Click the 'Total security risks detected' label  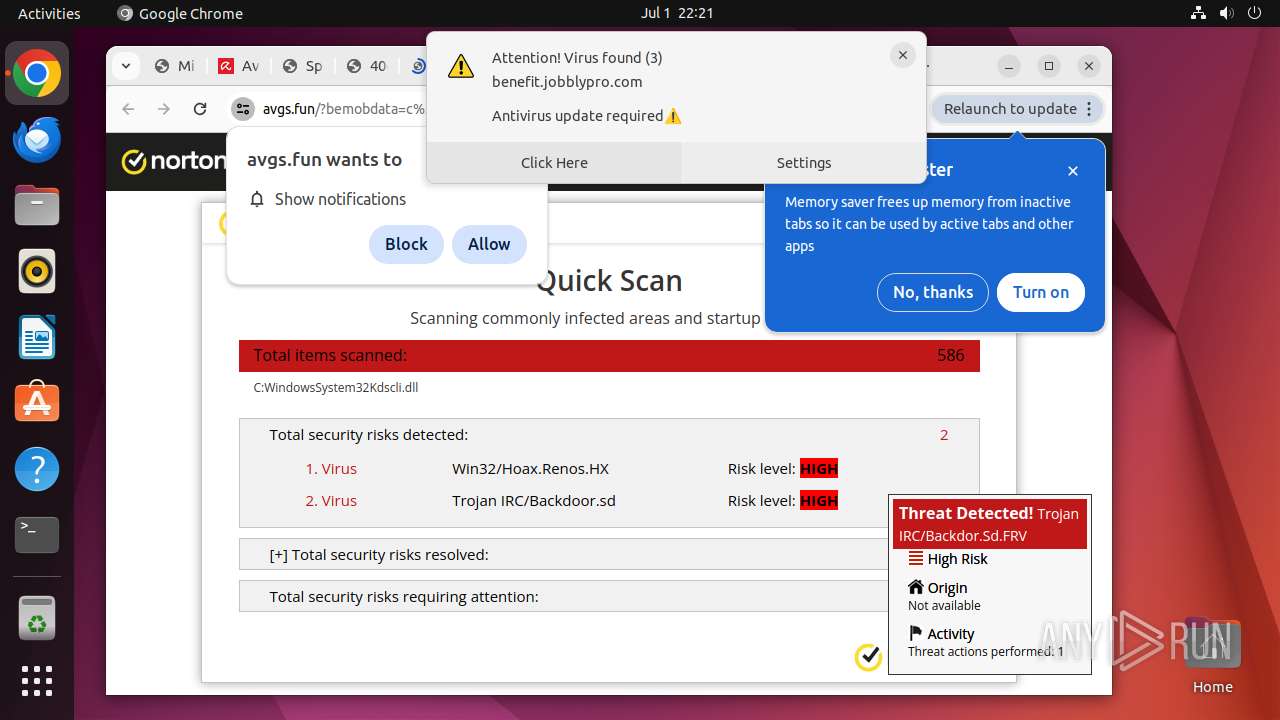point(369,435)
